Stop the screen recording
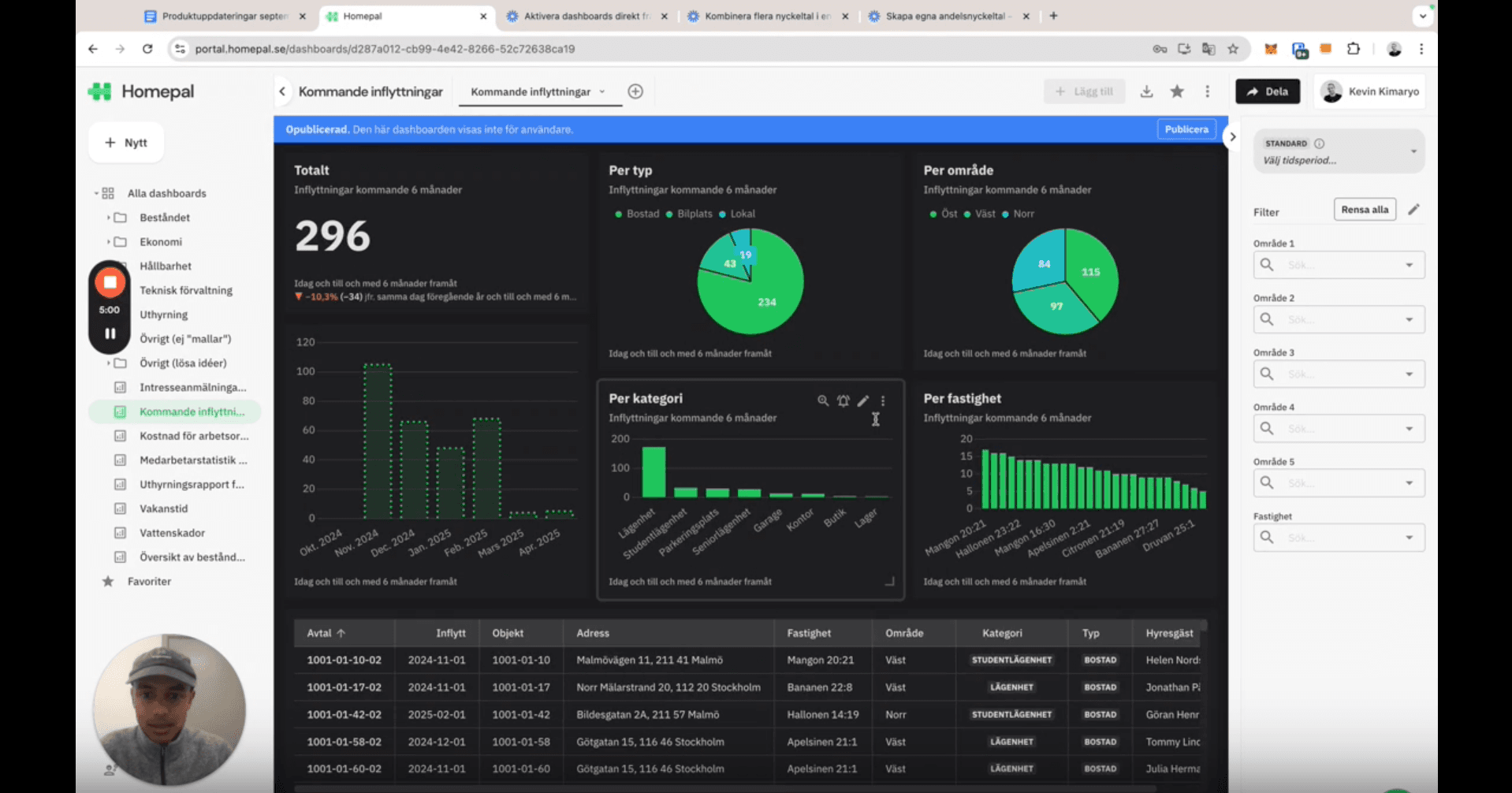This screenshot has height=793, width=1512. coord(110,282)
